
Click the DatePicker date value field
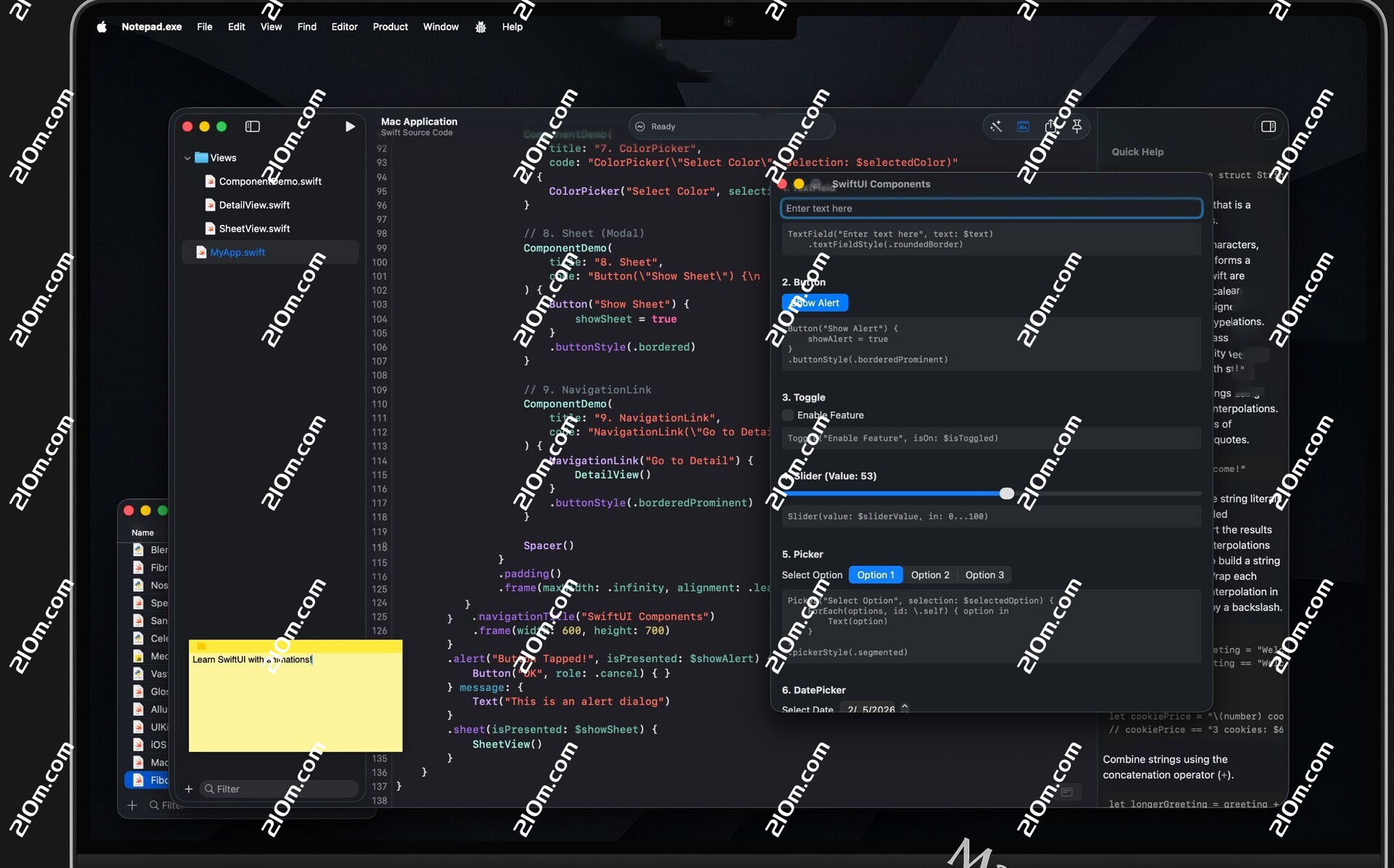coord(871,709)
